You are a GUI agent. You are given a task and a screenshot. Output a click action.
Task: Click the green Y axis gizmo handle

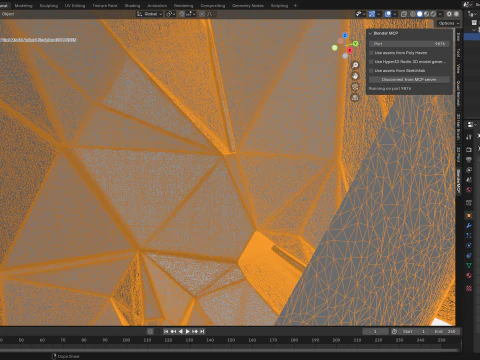point(355,44)
